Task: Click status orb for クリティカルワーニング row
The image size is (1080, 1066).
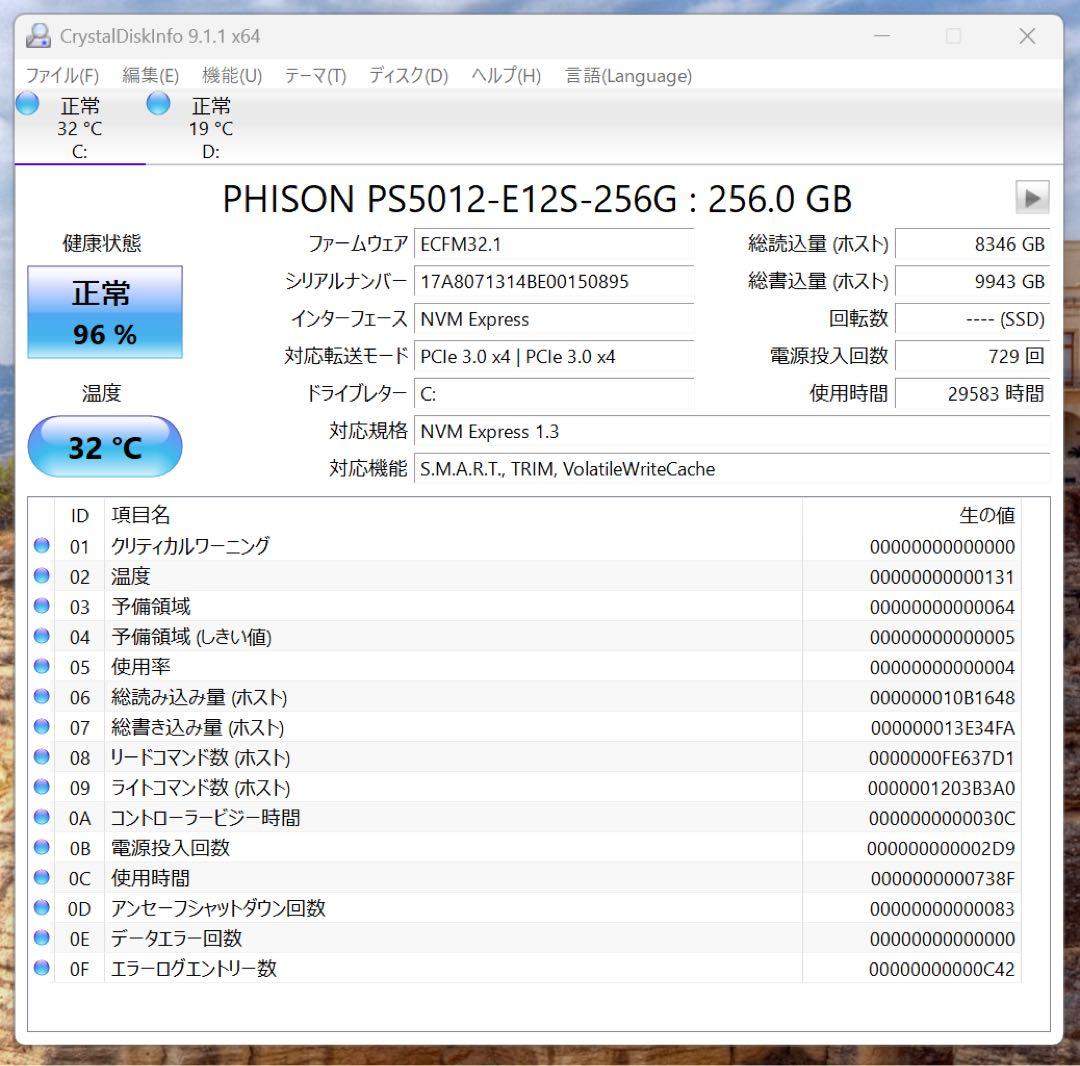Action: click(x=41, y=545)
